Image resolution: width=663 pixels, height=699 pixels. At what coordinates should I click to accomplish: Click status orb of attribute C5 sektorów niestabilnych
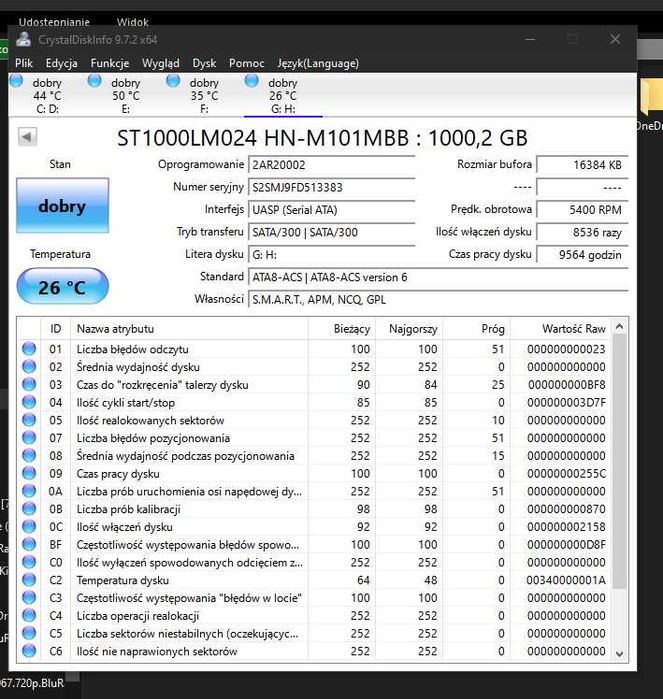(x=29, y=633)
